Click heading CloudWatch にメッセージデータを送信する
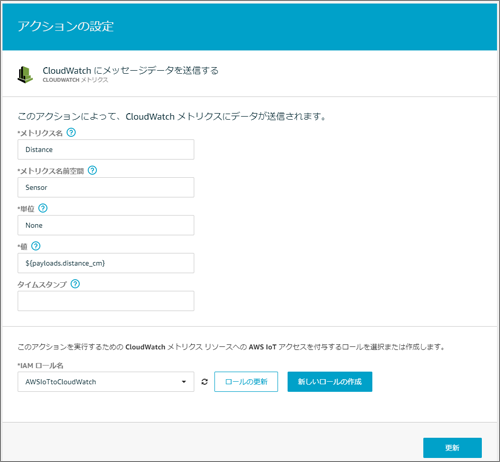Image resolution: width=500 pixels, height=462 pixels. tap(130, 70)
